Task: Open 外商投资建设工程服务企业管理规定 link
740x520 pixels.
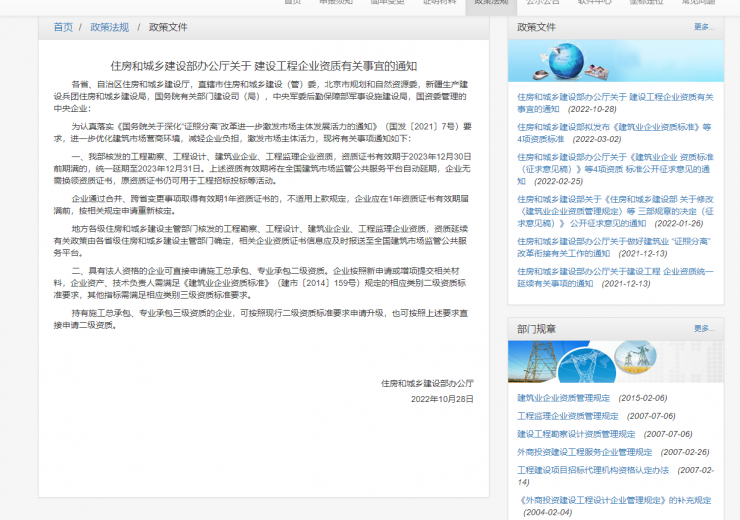Action: point(584,452)
